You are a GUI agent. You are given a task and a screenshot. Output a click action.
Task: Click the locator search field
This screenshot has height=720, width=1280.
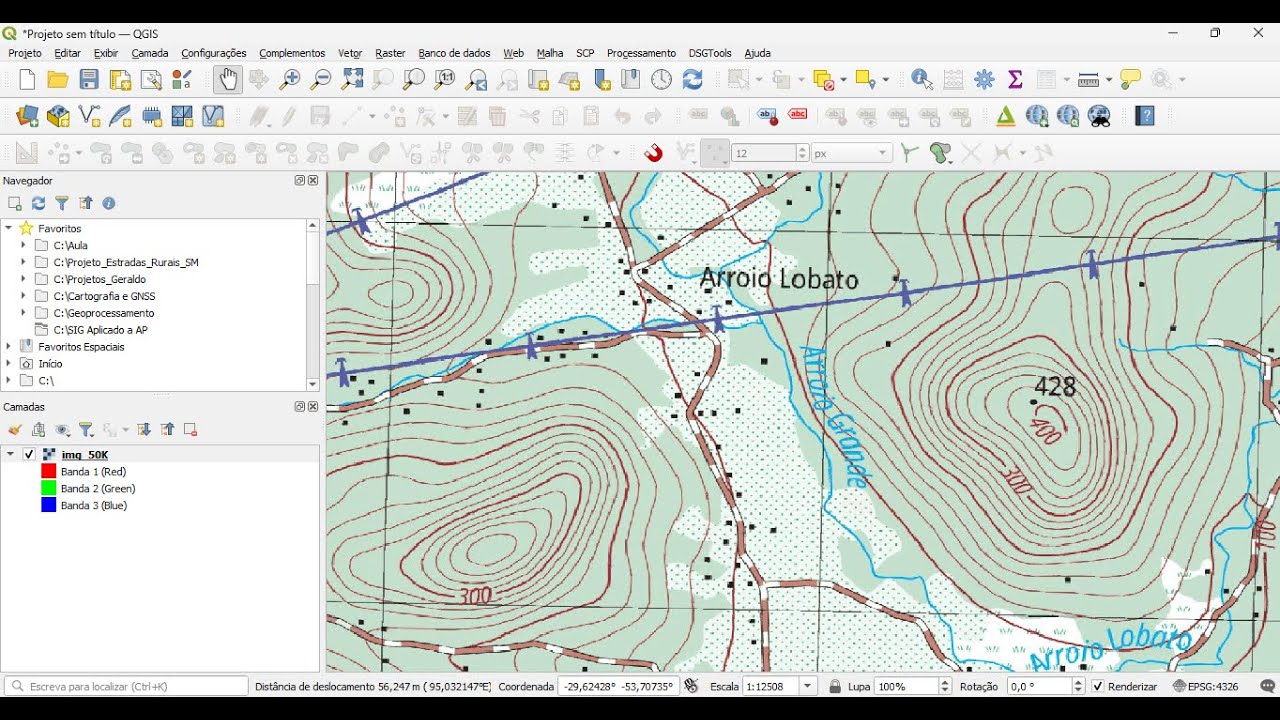click(x=126, y=687)
